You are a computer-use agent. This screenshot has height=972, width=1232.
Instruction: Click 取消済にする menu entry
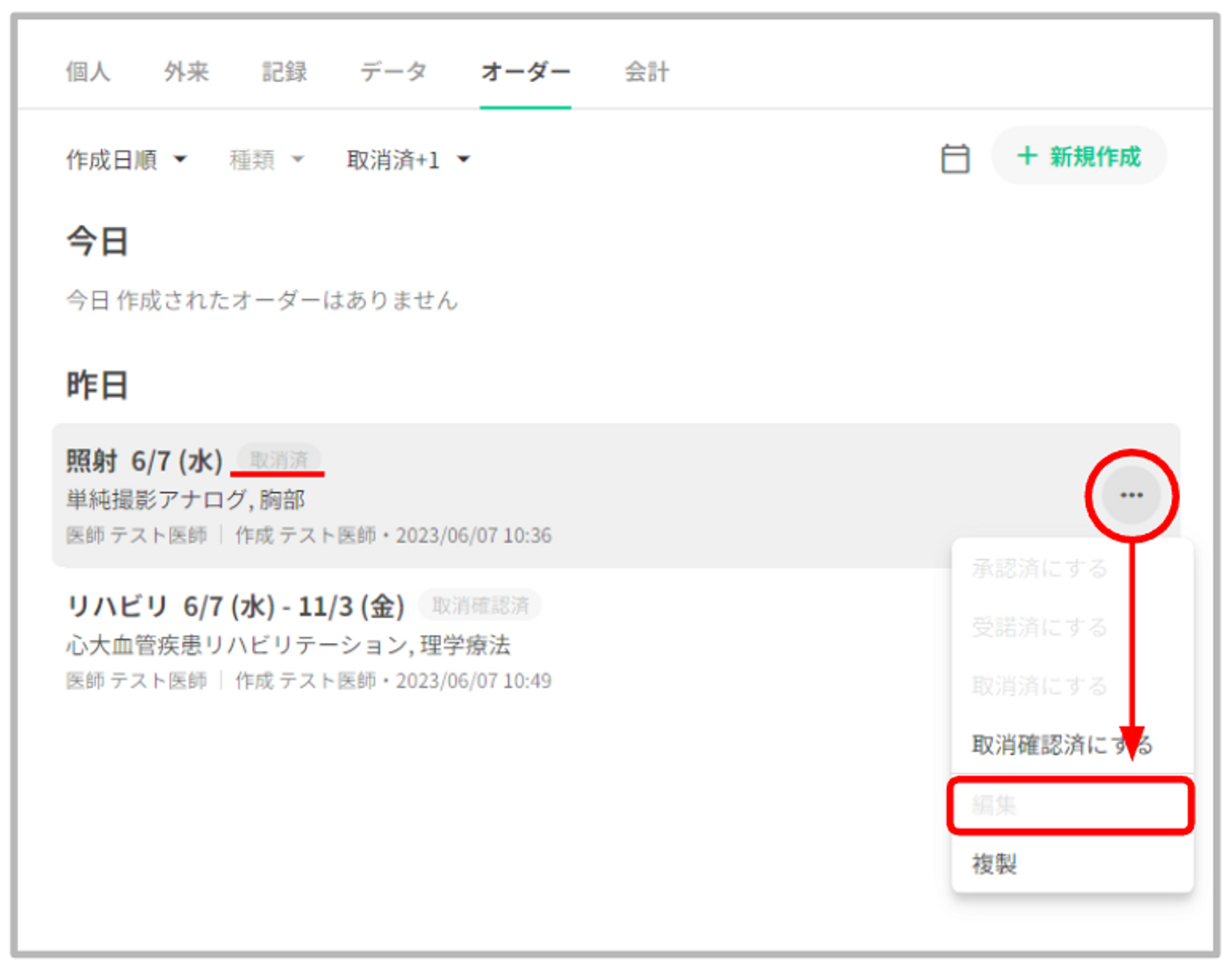[x=1040, y=686]
